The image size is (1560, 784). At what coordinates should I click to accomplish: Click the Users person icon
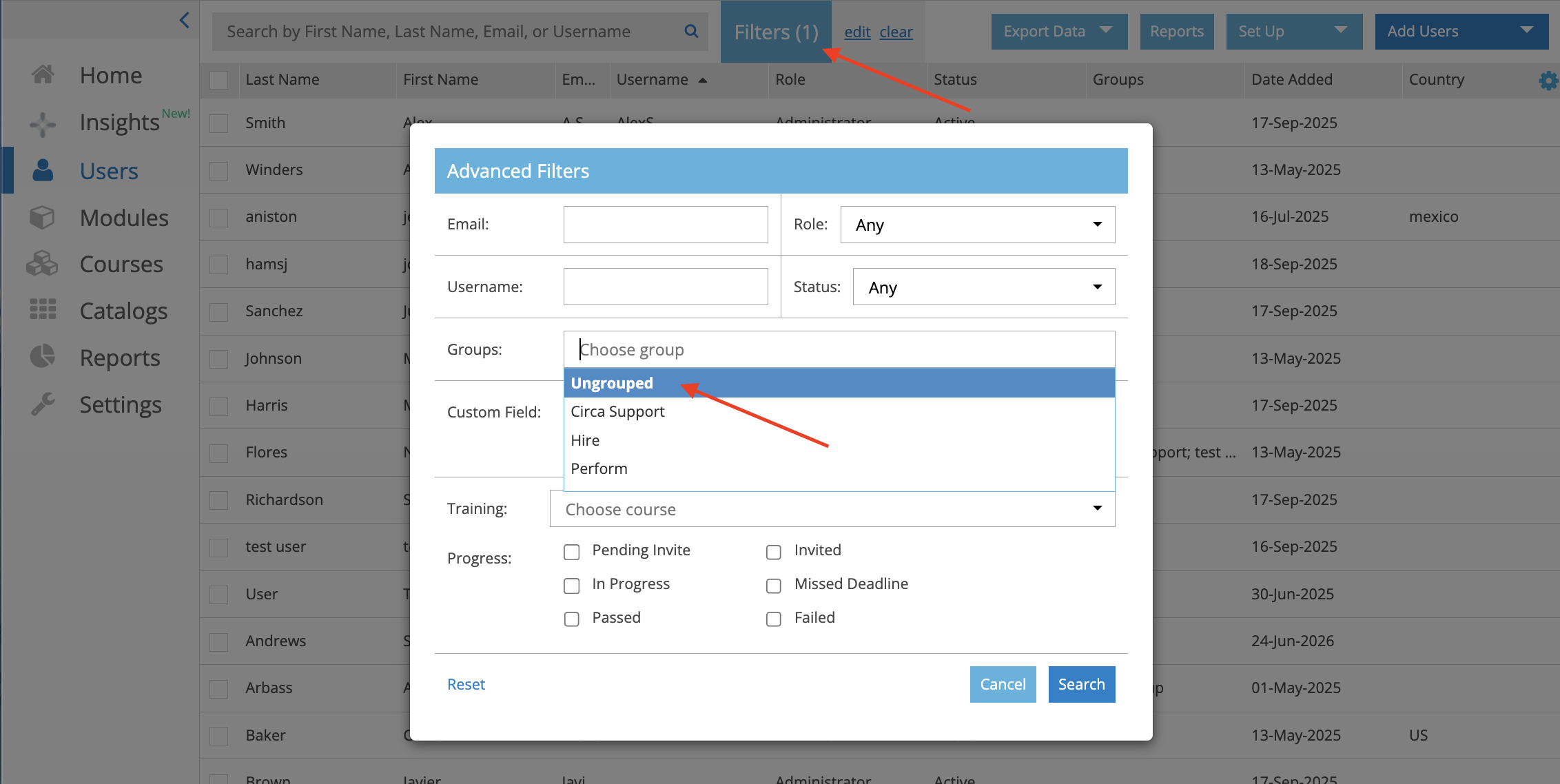[43, 170]
